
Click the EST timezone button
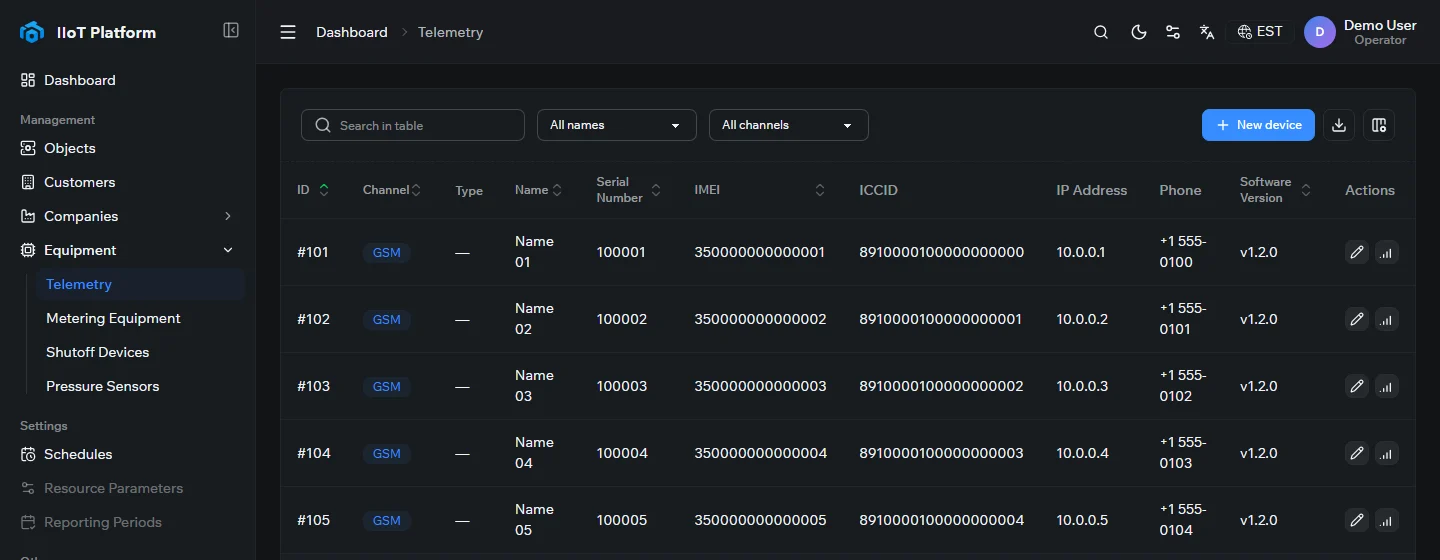1260,32
